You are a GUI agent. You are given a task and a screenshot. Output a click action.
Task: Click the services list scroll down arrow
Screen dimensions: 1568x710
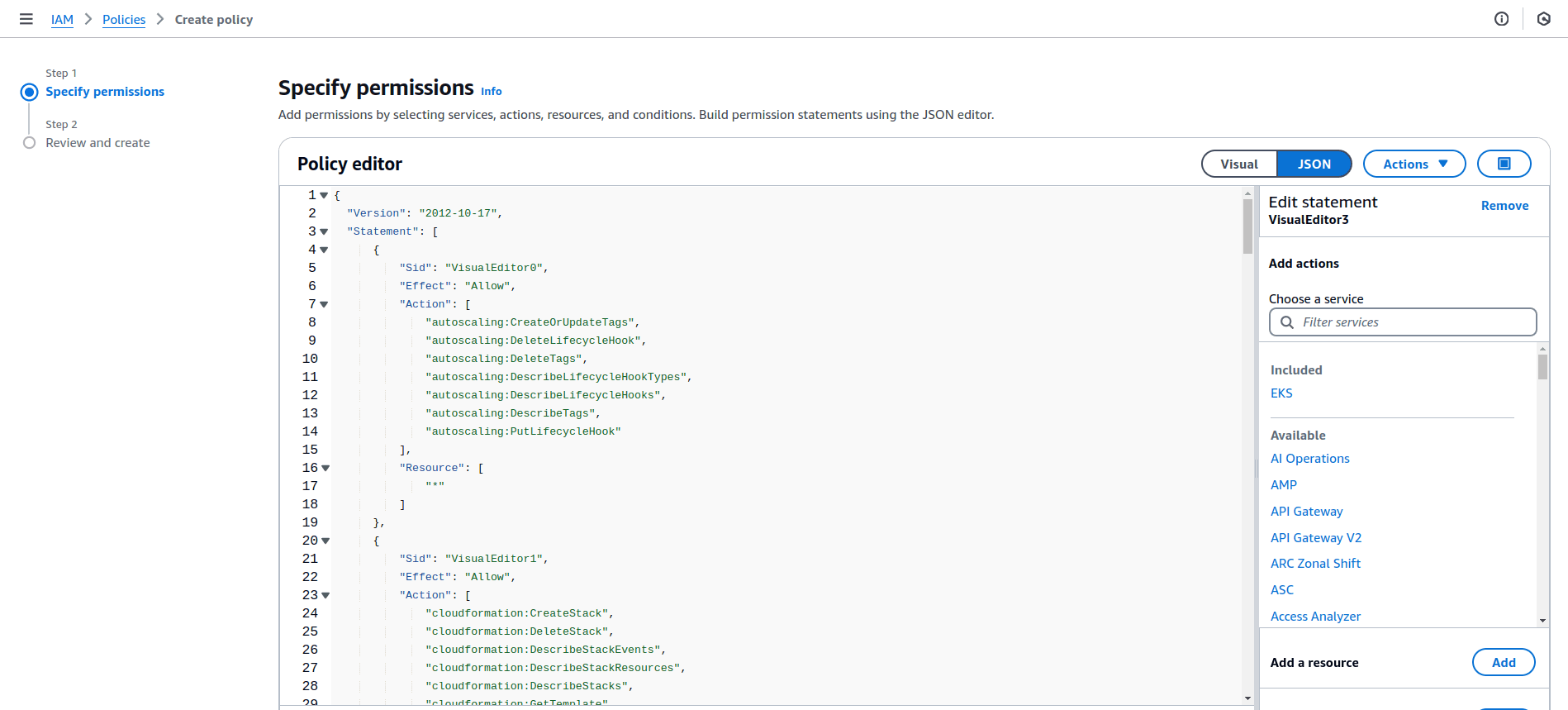[1542, 621]
